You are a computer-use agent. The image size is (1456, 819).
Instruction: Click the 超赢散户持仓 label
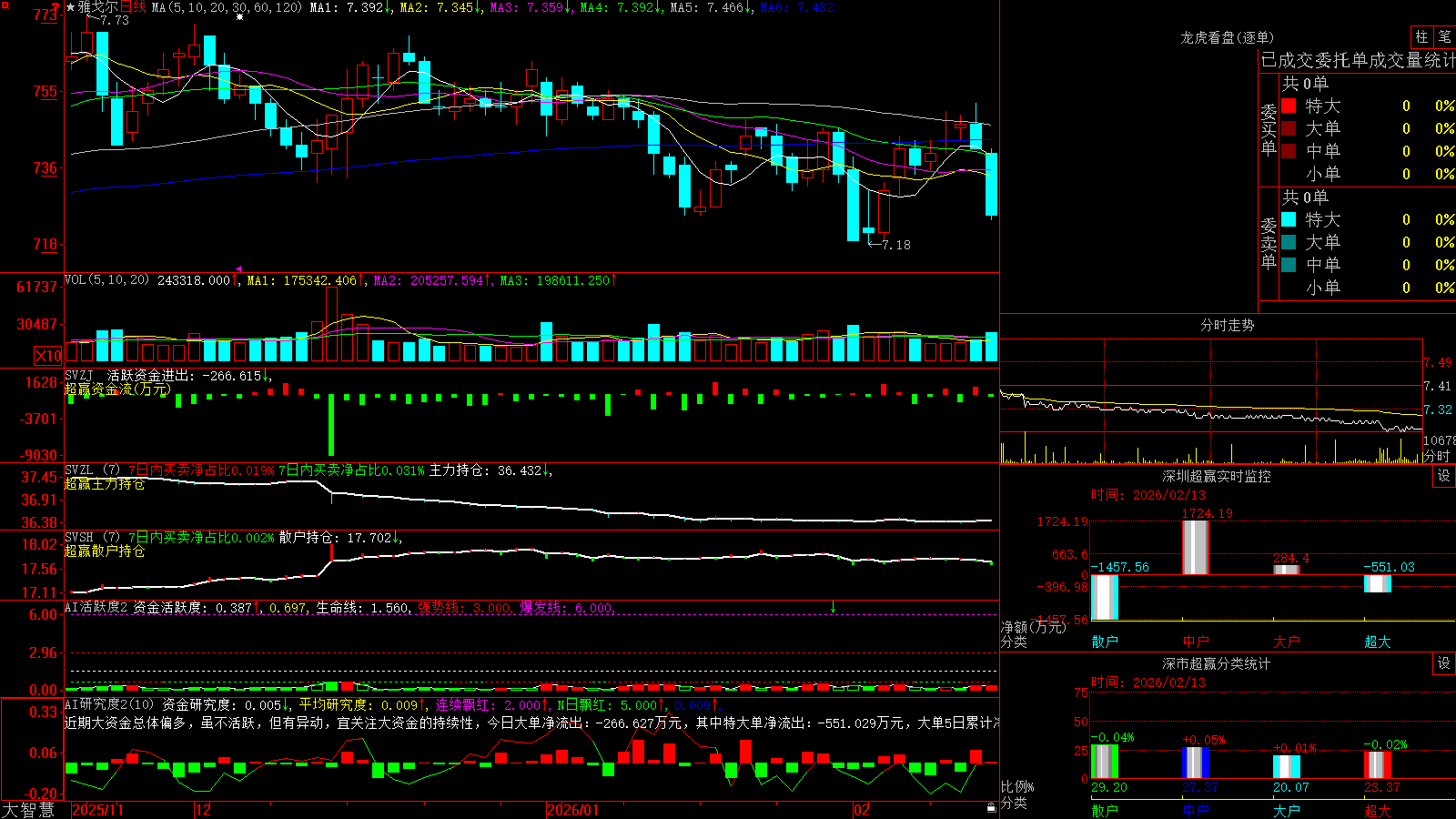tap(105, 551)
